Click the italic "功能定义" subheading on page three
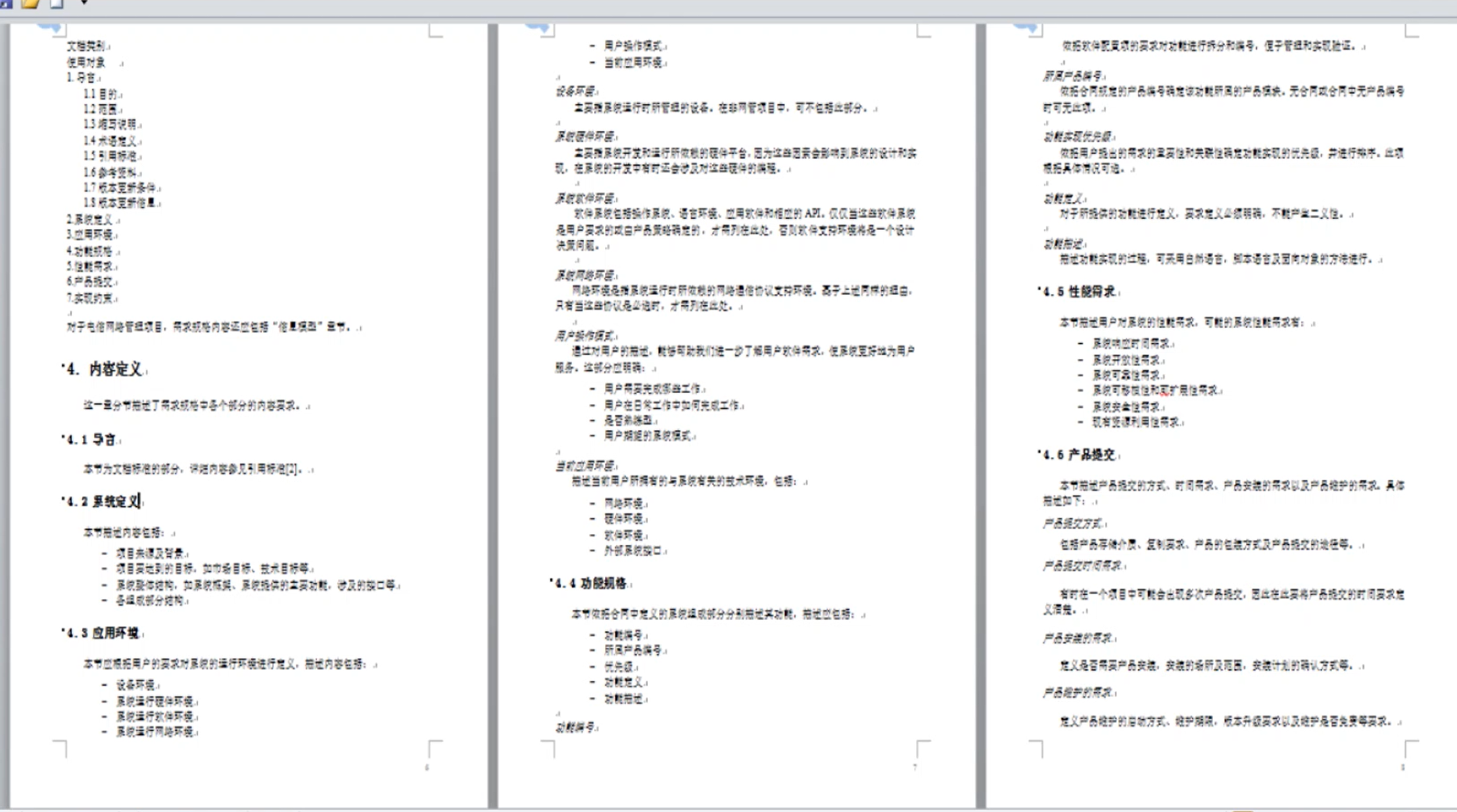The width and height of the screenshot is (1457, 812). [x=1064, y=199]
